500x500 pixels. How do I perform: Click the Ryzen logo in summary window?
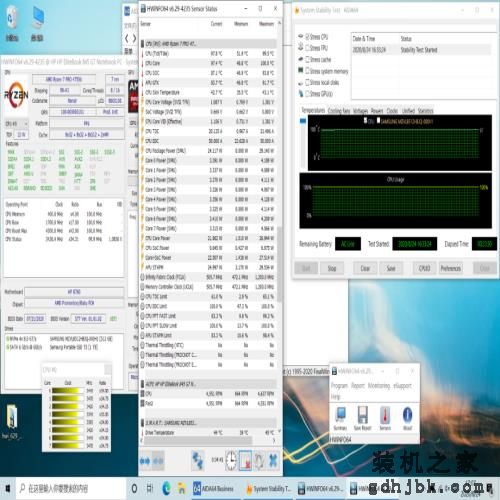[16, 96]
